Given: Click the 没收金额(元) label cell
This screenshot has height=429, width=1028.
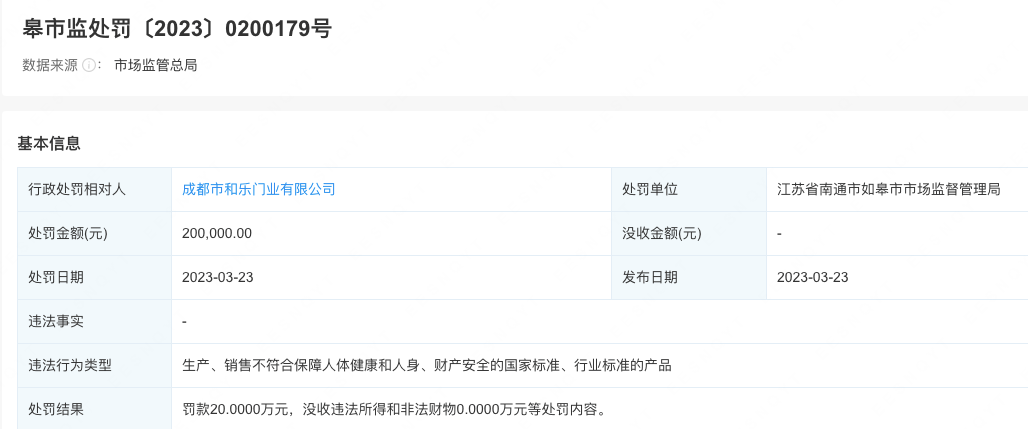Looking at the screenshot, I should click(662, 233).
